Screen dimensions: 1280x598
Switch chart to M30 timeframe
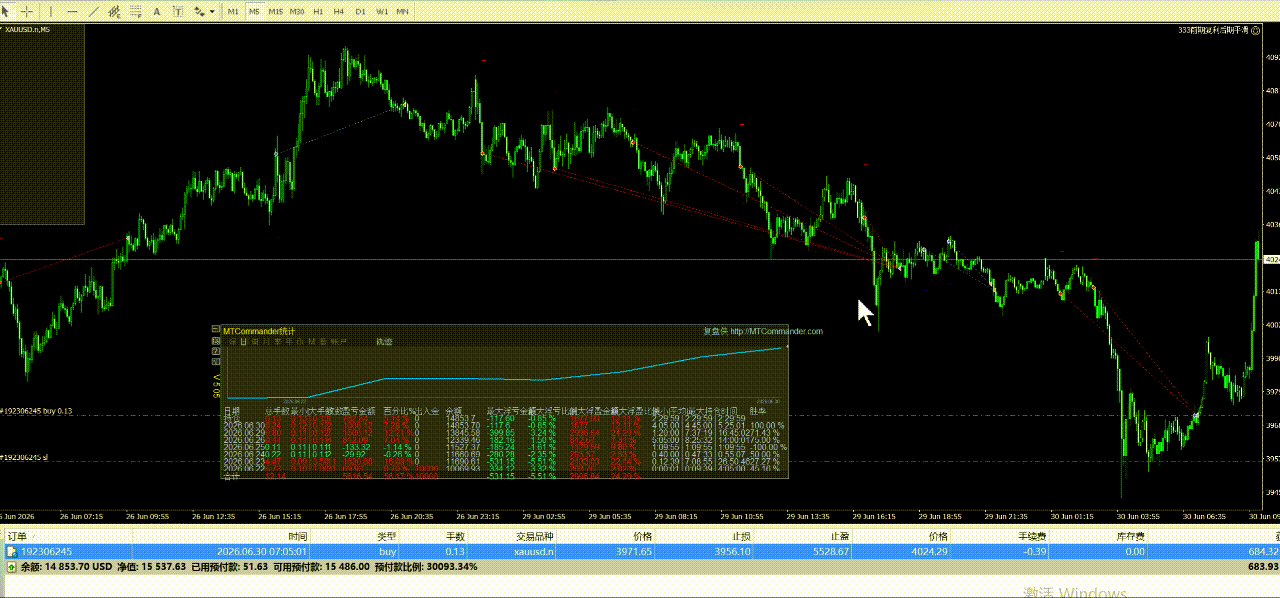(x=297, y=12)
